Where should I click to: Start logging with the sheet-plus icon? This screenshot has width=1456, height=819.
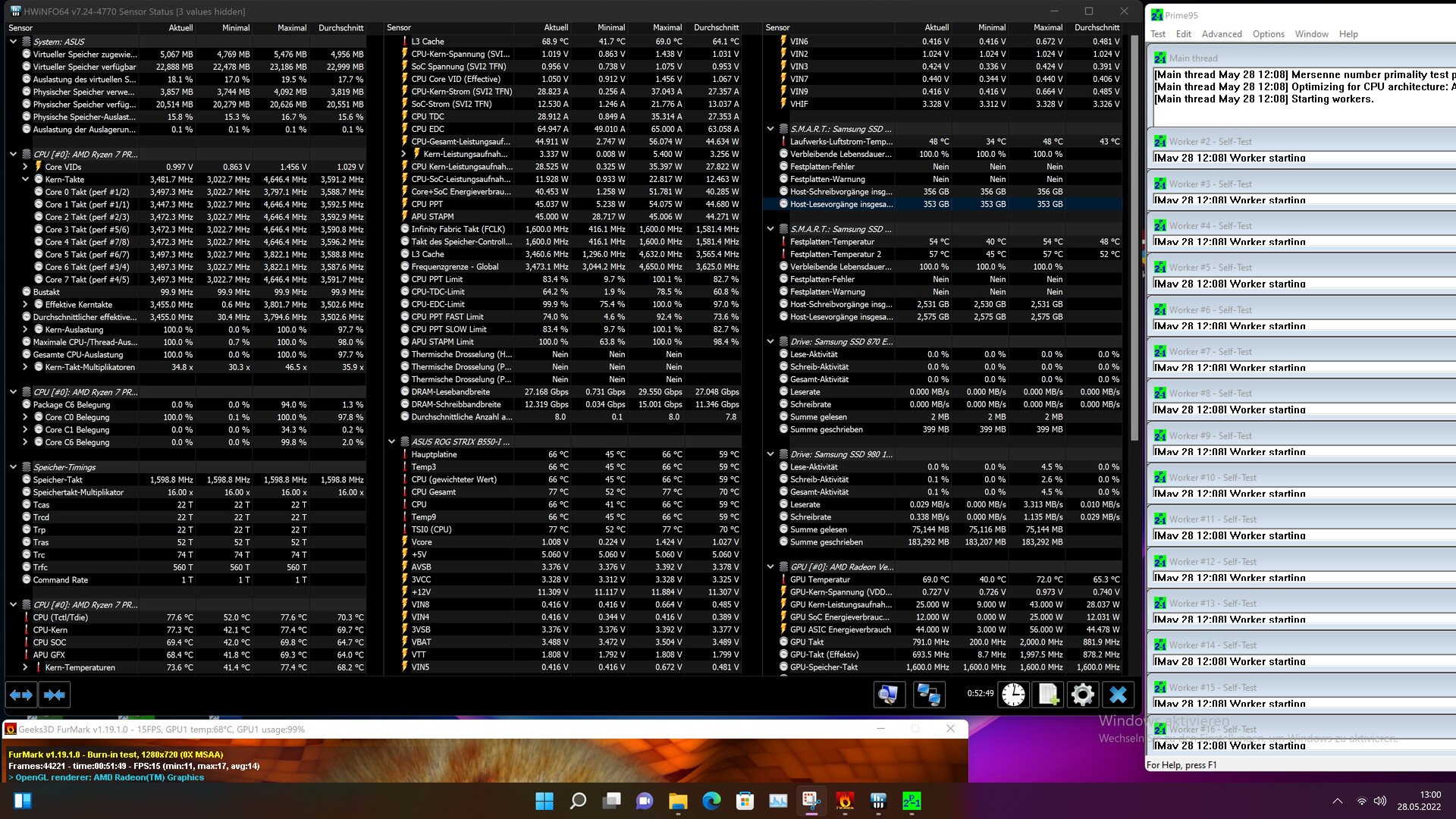(1049, 695)
